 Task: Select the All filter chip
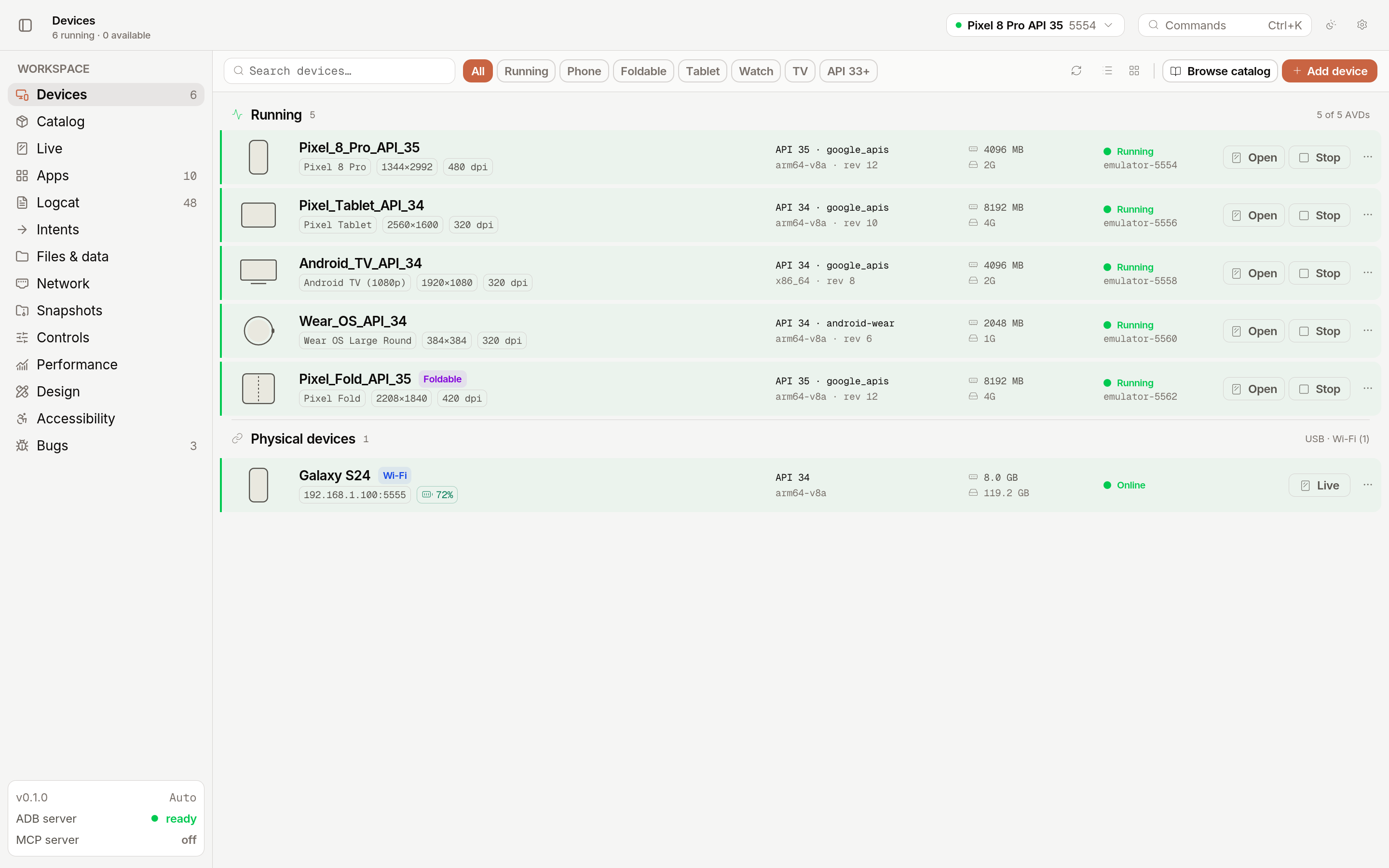[477, 70]
